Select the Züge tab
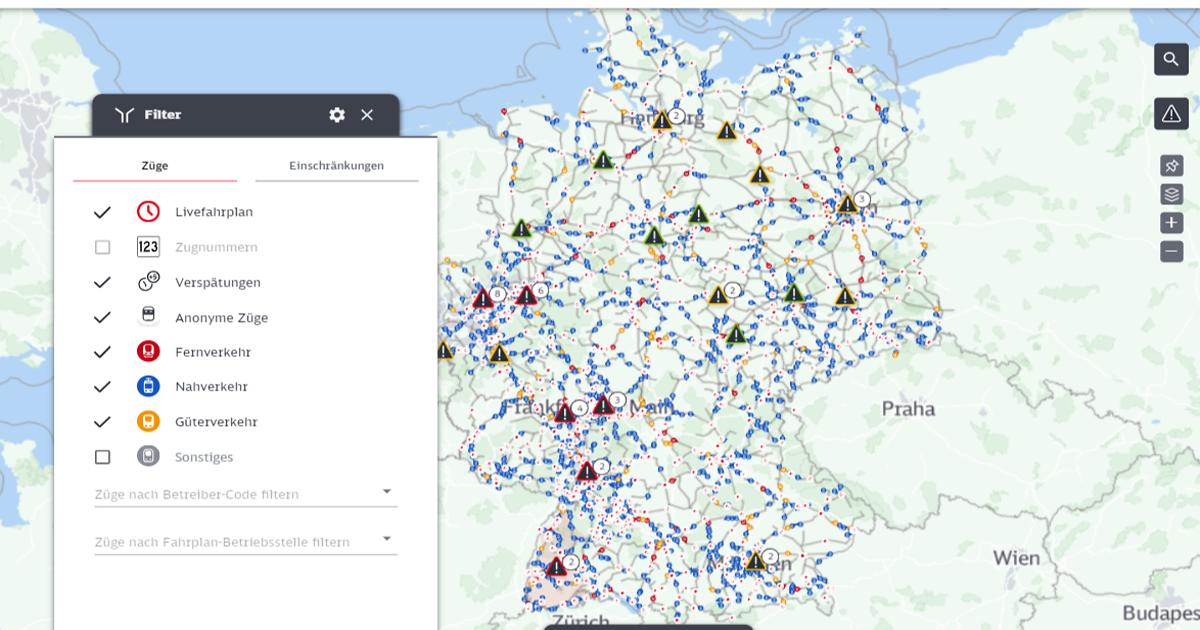1200x630 pixels. pyautogui.click(x=155, y=165)
